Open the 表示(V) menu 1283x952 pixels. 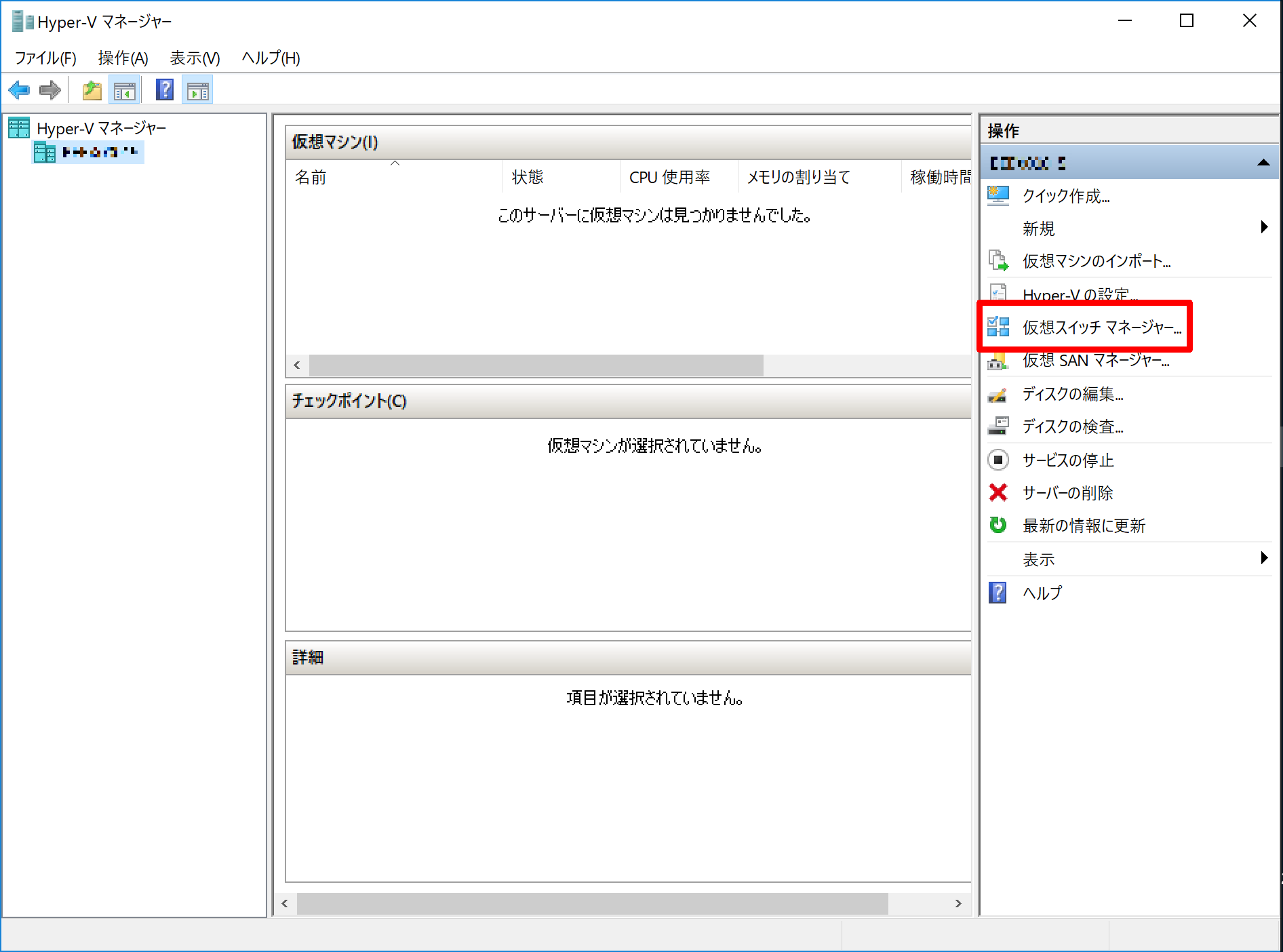195,58
